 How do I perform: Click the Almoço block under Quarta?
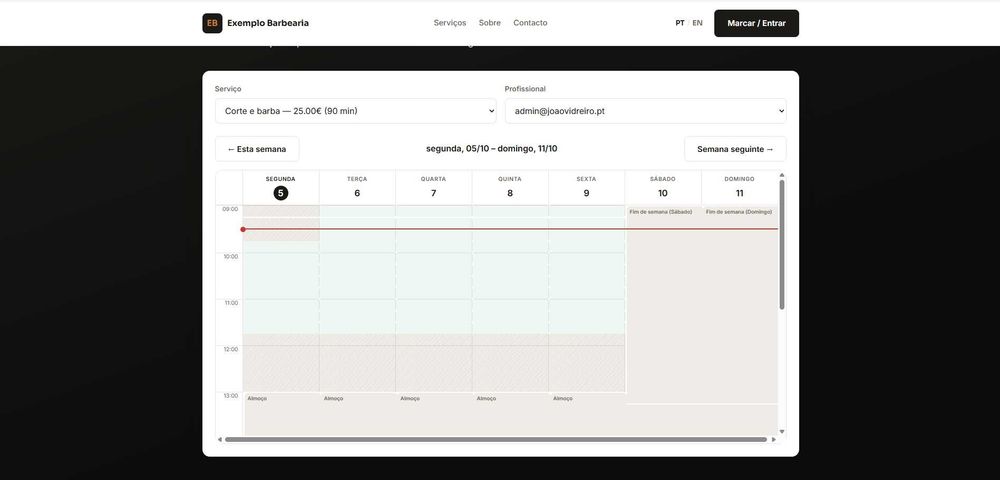pos(434,414)
